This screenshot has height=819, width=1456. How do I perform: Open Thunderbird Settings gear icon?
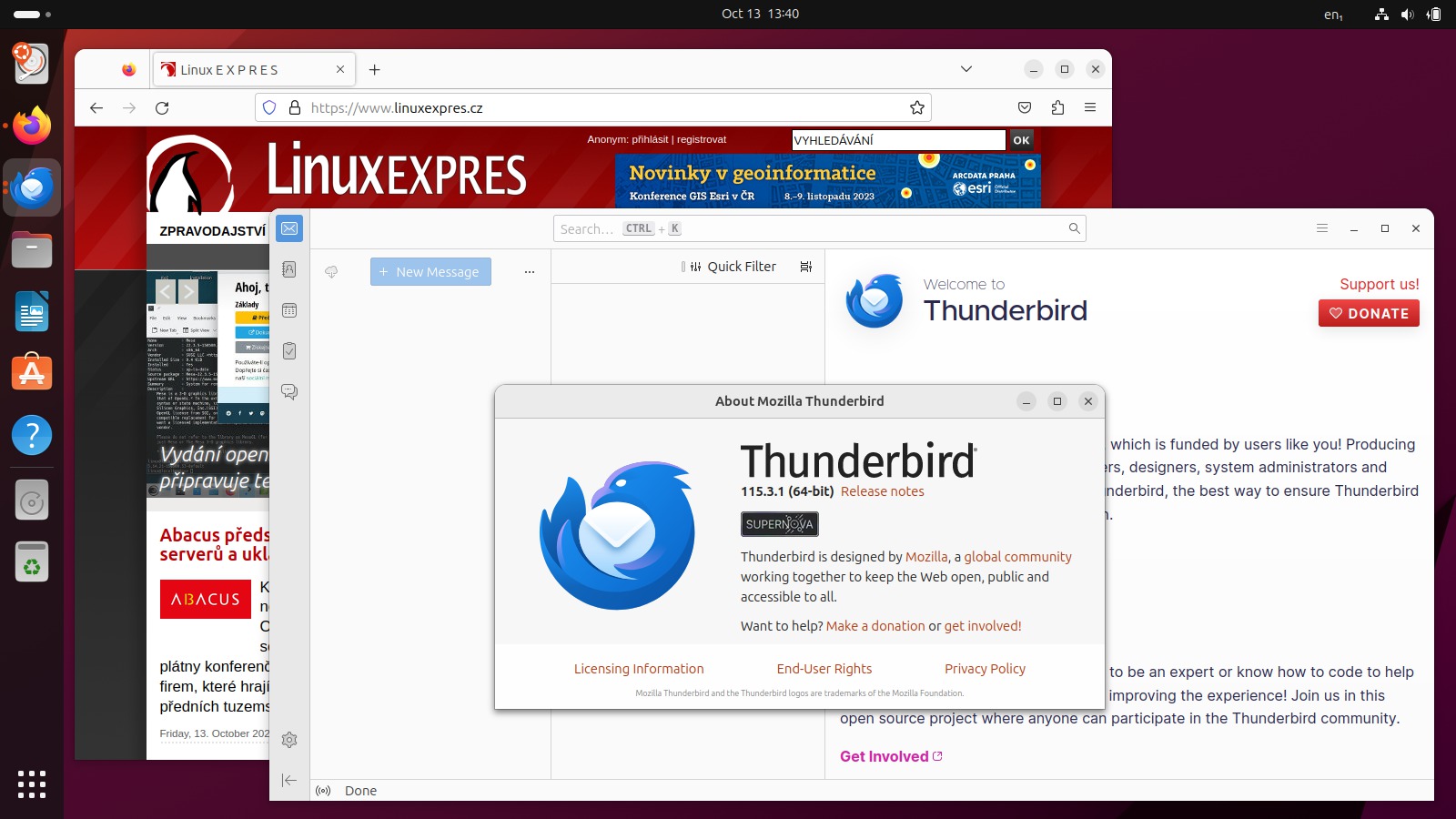(289, 740)
